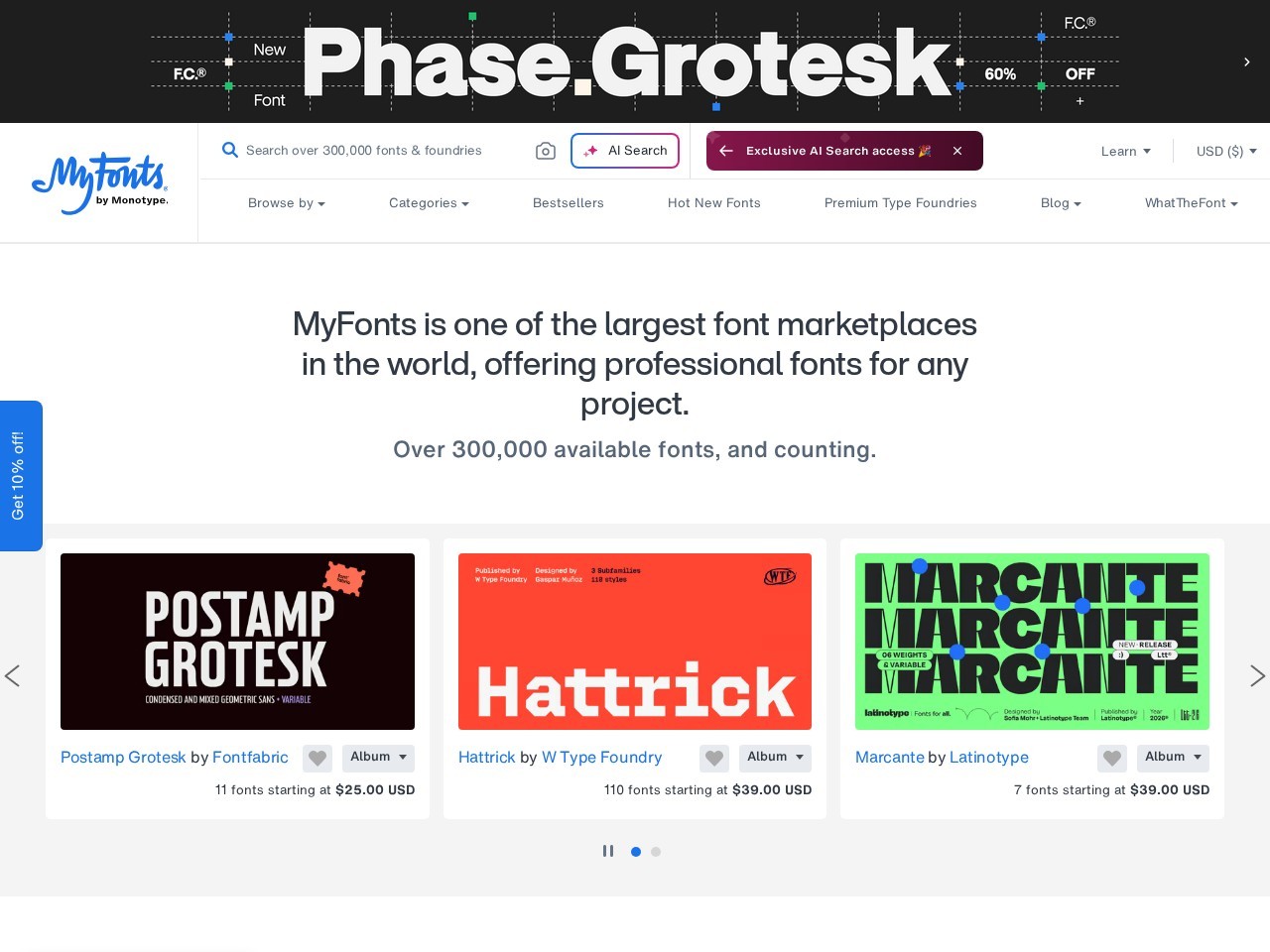Open Marcante font thumbnail image
Viewport: 1270px width, 952px height.
[x=1032, y=642]
